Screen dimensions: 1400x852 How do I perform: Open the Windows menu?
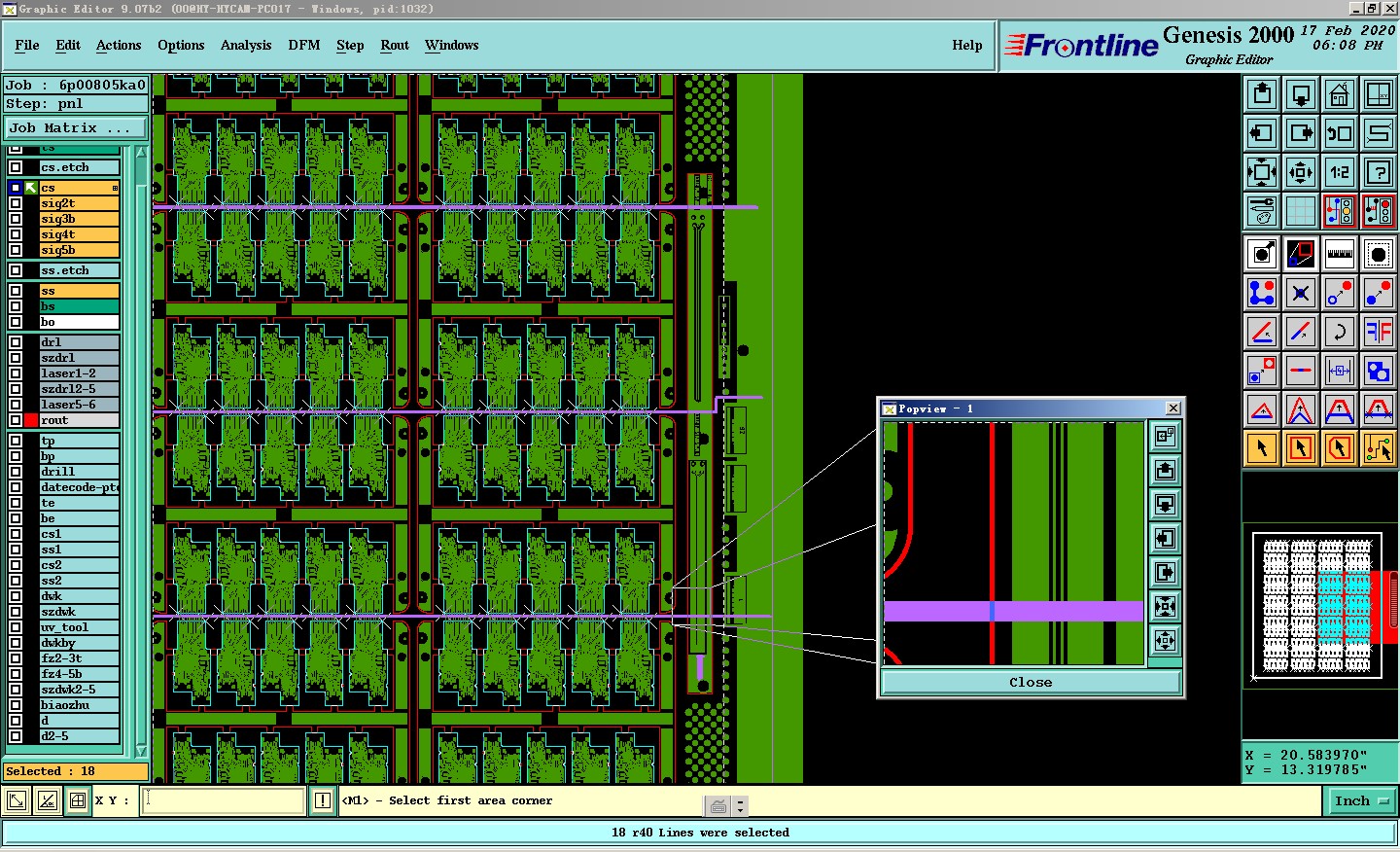click(x=451, y=45)
